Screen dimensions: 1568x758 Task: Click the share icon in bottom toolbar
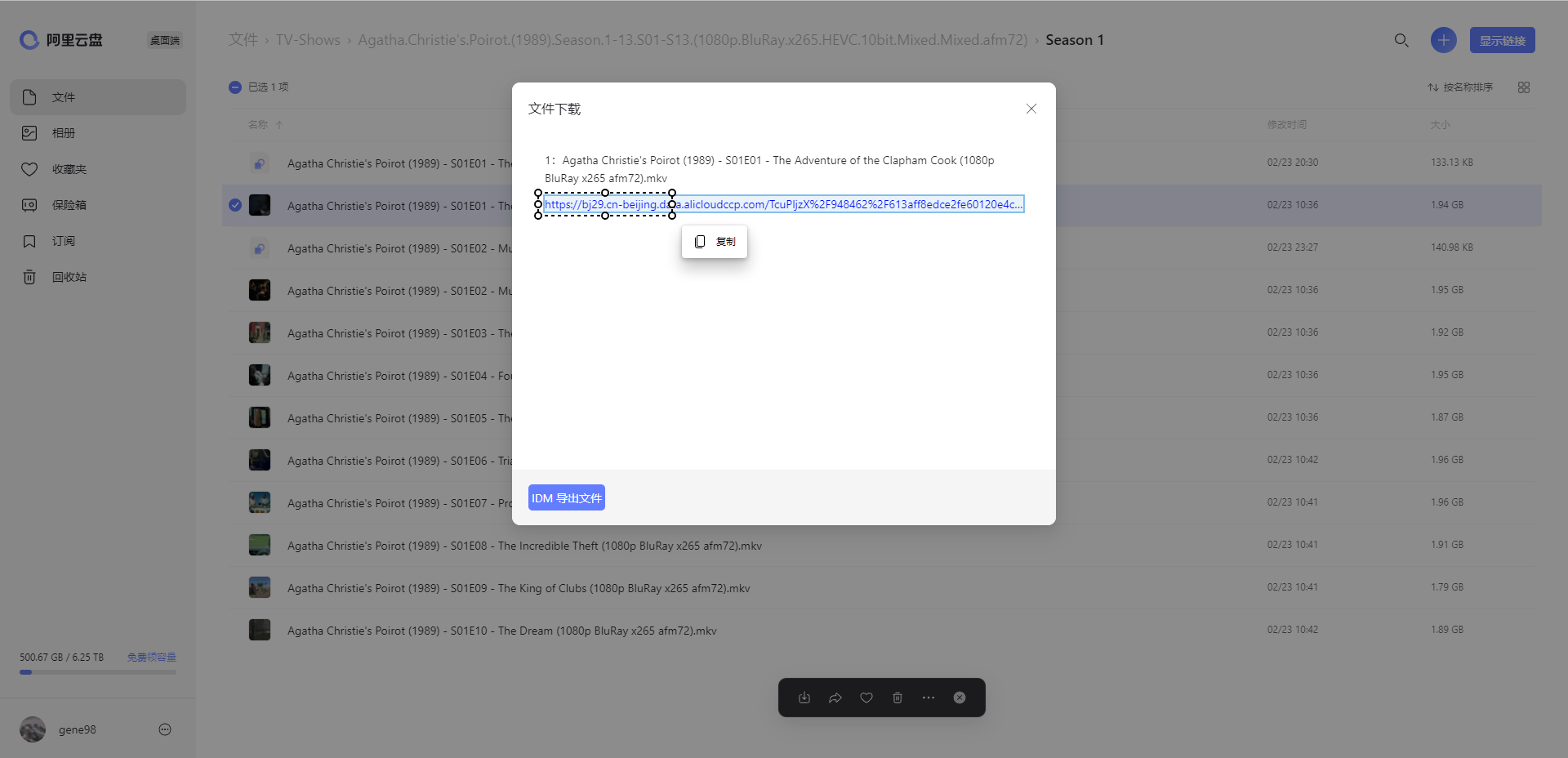tap(835, 698)
